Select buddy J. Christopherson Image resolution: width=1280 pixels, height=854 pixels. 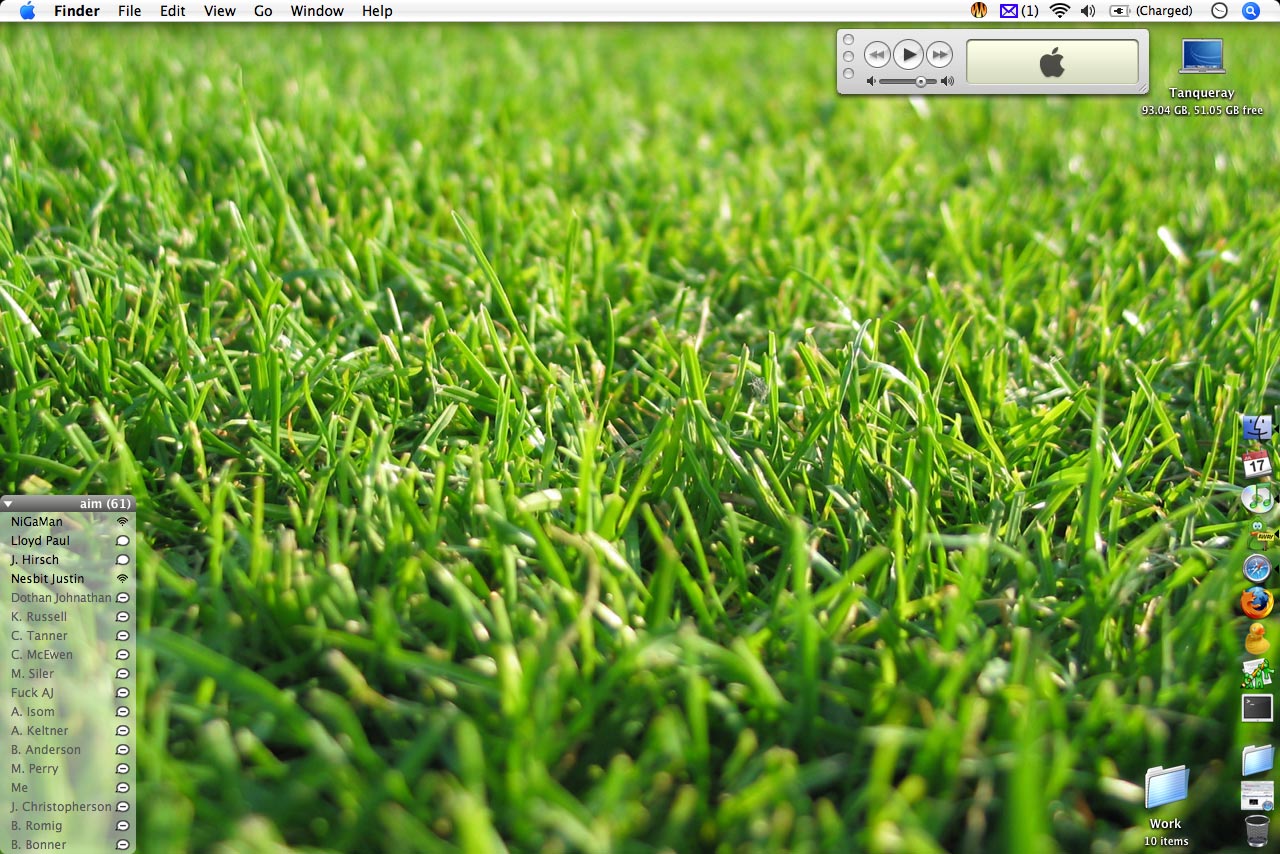[x=68, y=807]
